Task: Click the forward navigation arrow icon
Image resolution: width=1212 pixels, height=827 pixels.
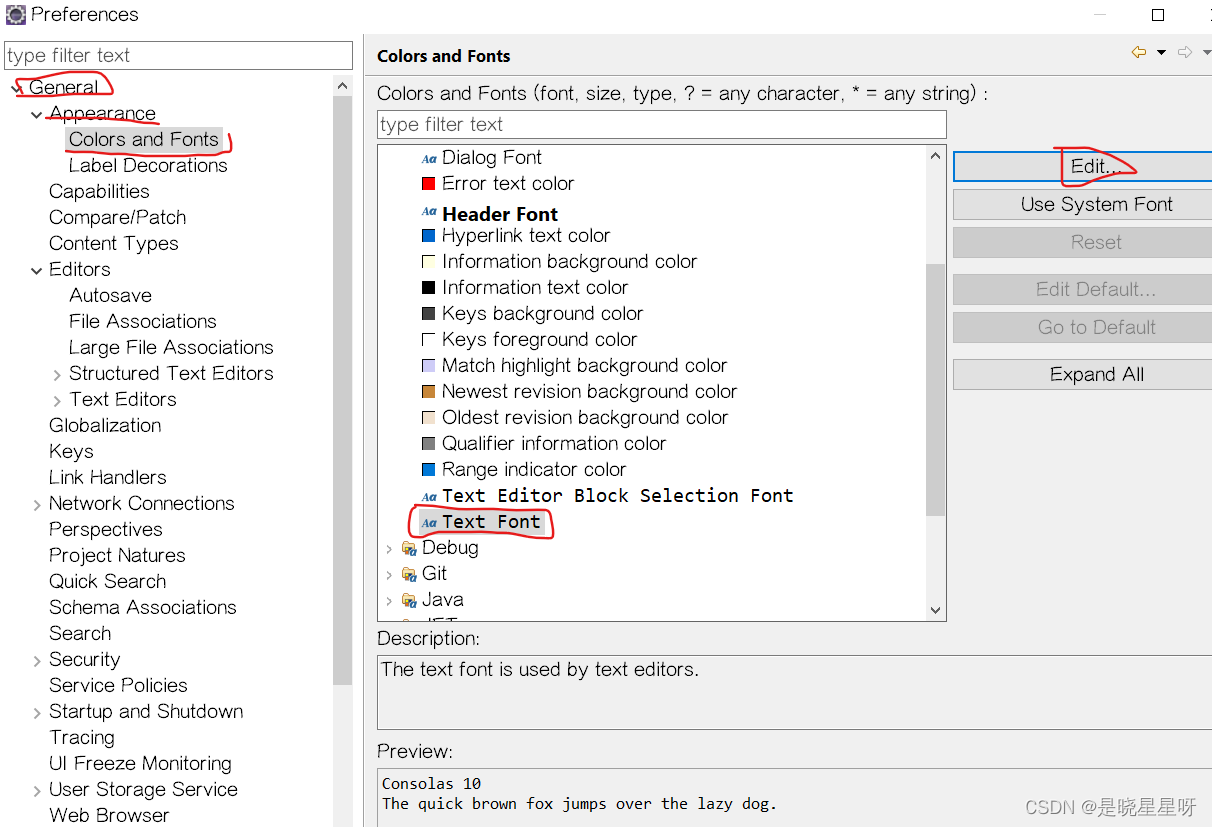Action: pyautogui.click(x=1185, y=53)
